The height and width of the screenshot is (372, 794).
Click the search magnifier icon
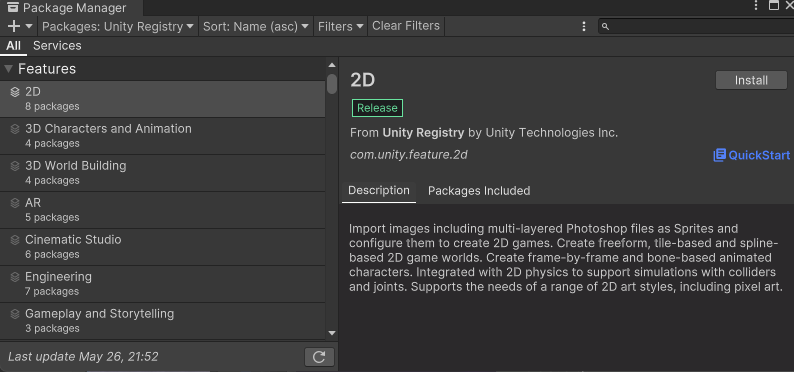(605, 27)
